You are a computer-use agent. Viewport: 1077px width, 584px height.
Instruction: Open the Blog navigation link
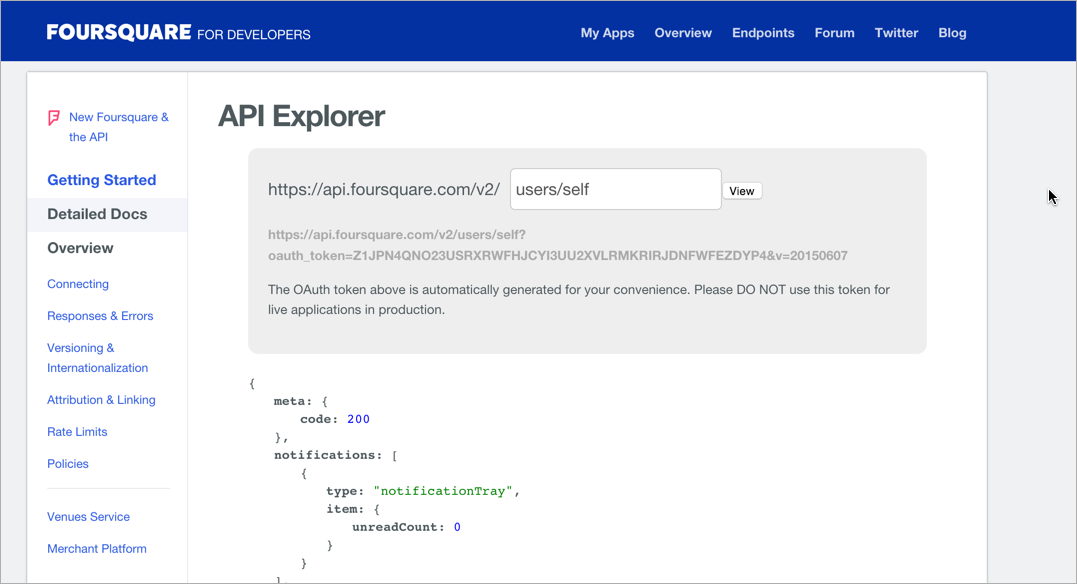[952, 33]
